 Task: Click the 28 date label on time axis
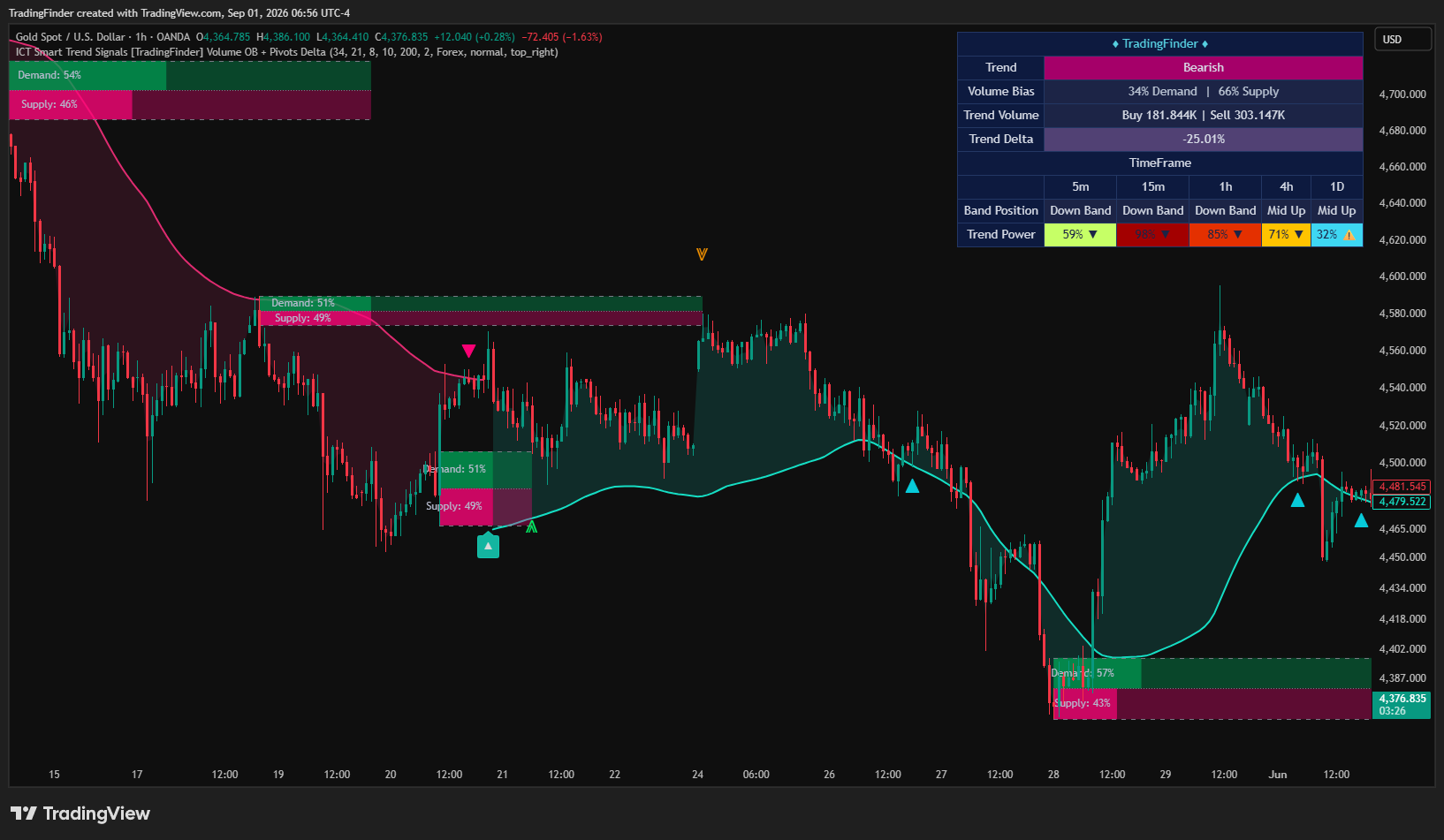click(1053, 775)
